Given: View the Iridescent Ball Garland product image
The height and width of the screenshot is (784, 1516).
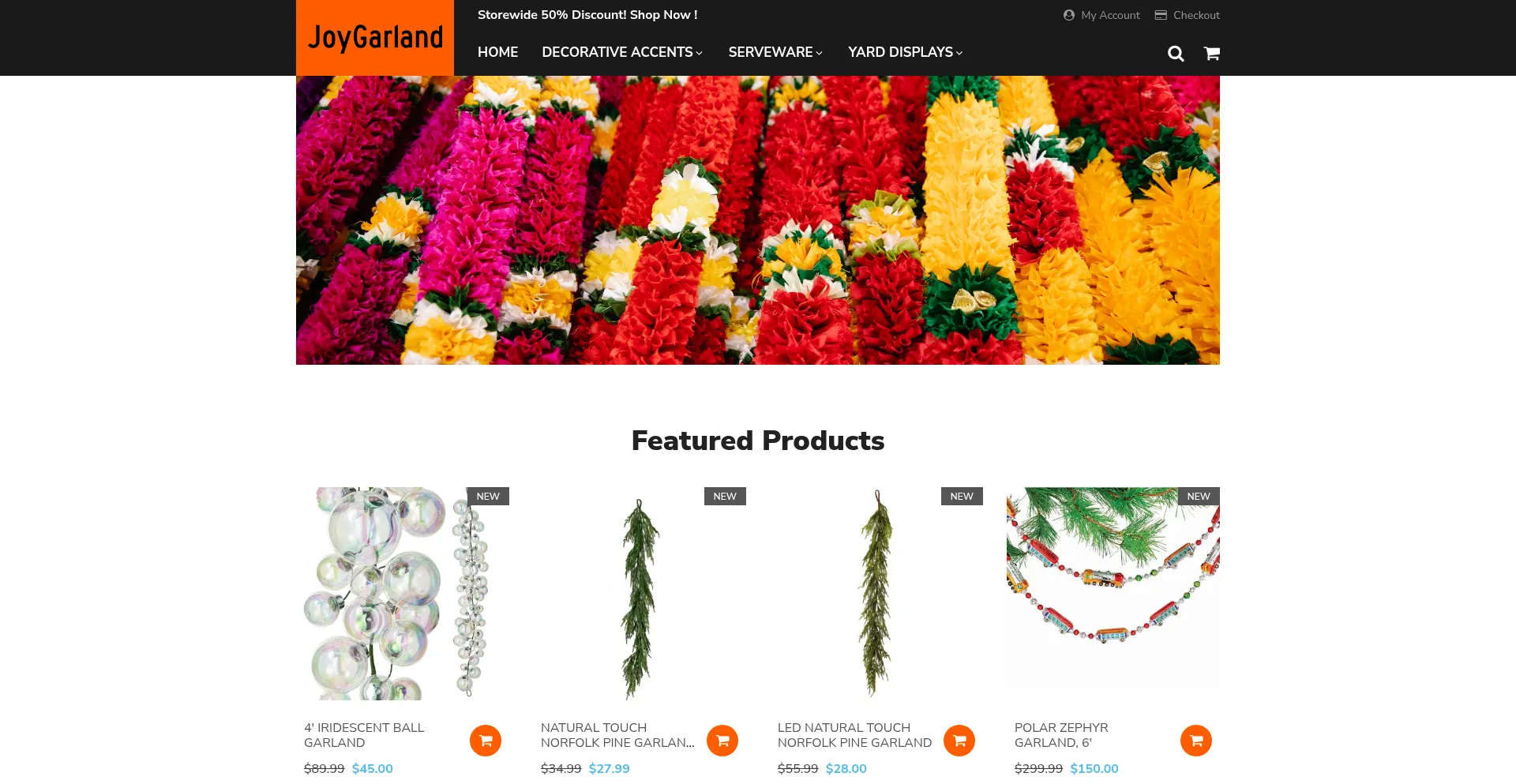Looking at the screenshot, I should (x=407, y=594).
